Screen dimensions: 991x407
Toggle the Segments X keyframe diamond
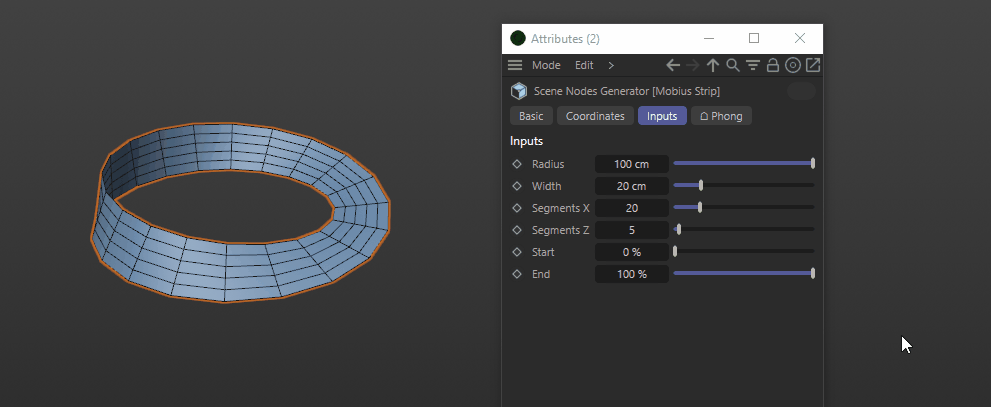point(517,208)
